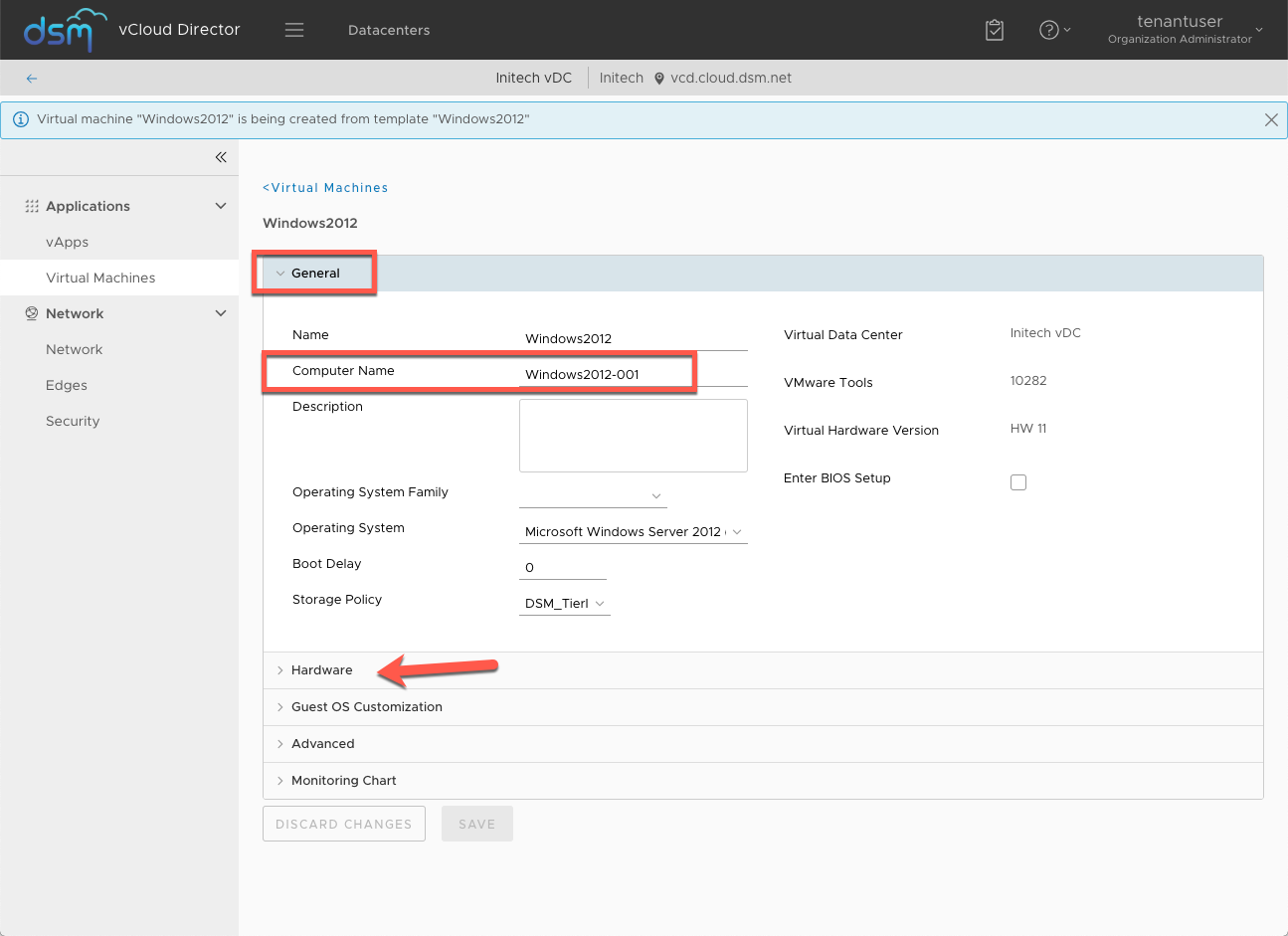Collapse the left sidebar with double chevron
The height and width of the screenshot is (936, 1288).
pyautogui.click(x=221, y=157)
